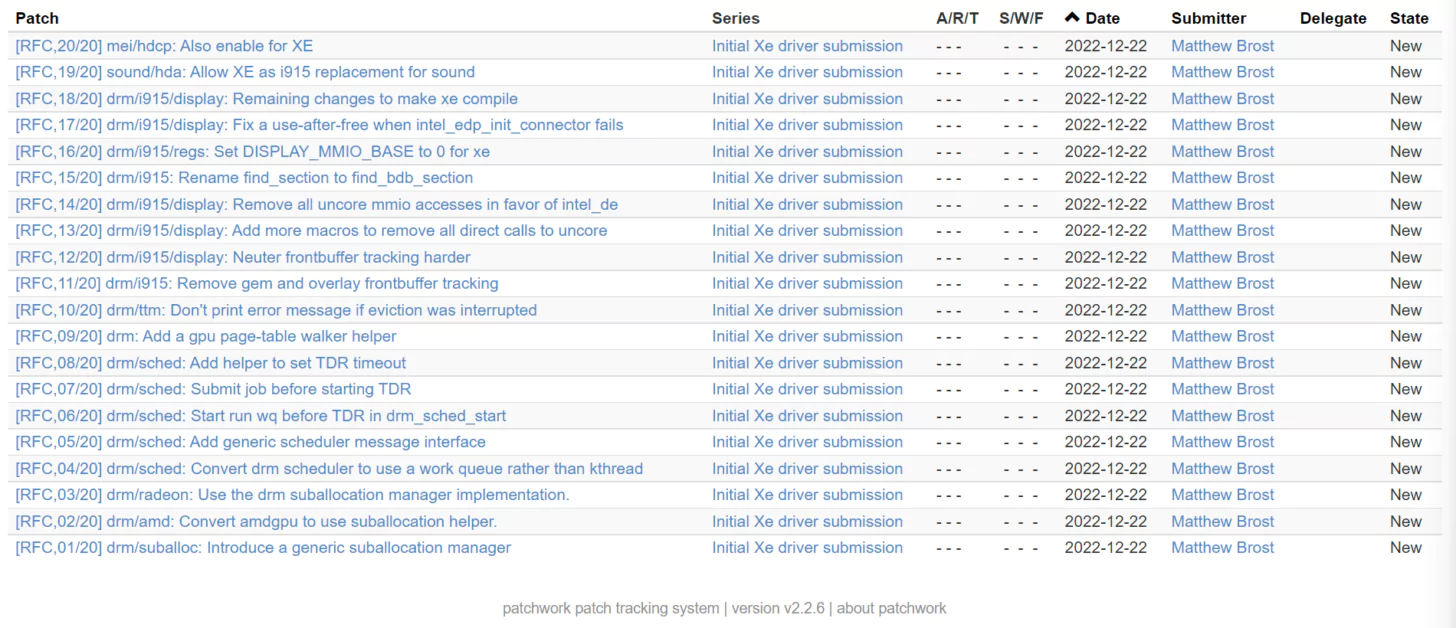Sort by the State column header

coord(1408,17)
